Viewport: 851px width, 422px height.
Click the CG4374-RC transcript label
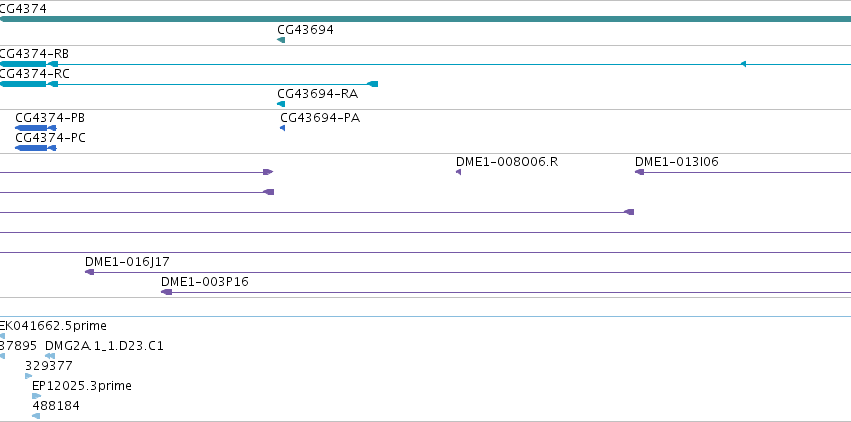34,74
